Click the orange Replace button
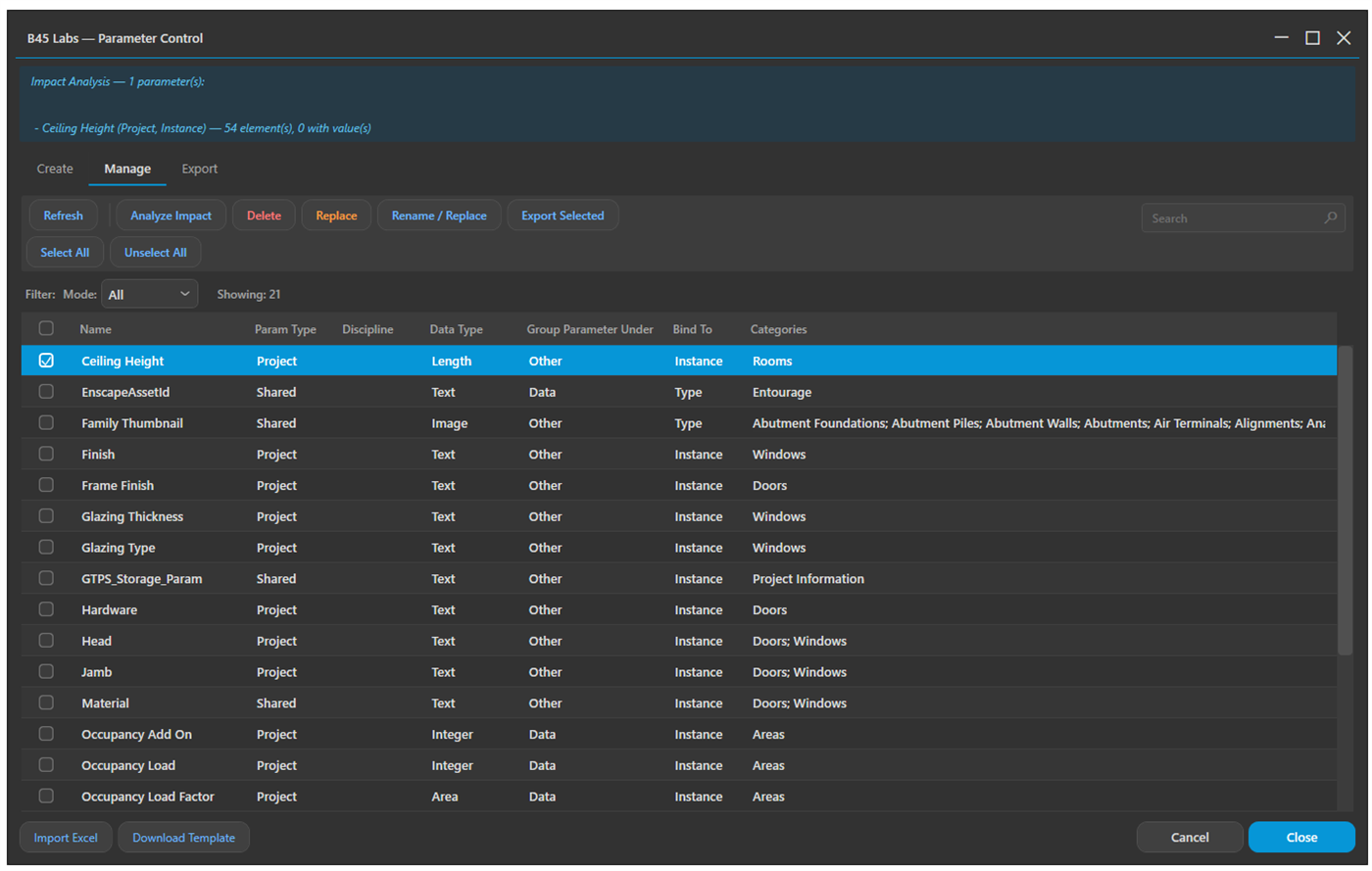The height and width of the screenshot is (871, 1372). click(336, 216)
